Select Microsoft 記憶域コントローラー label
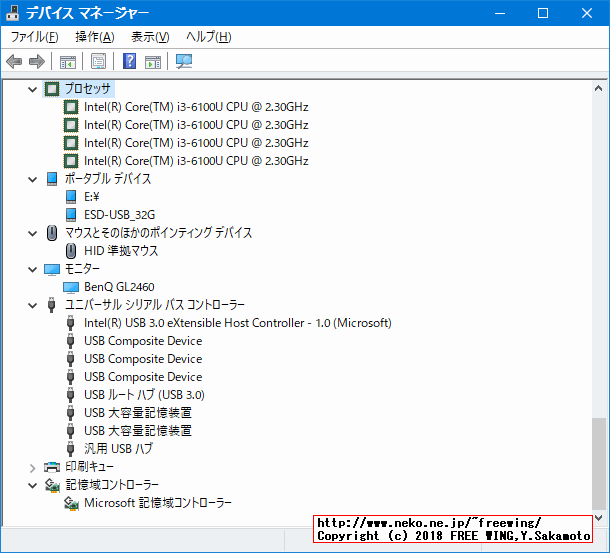The height and width of the screenshot is (553, 610). pos(158,503)
